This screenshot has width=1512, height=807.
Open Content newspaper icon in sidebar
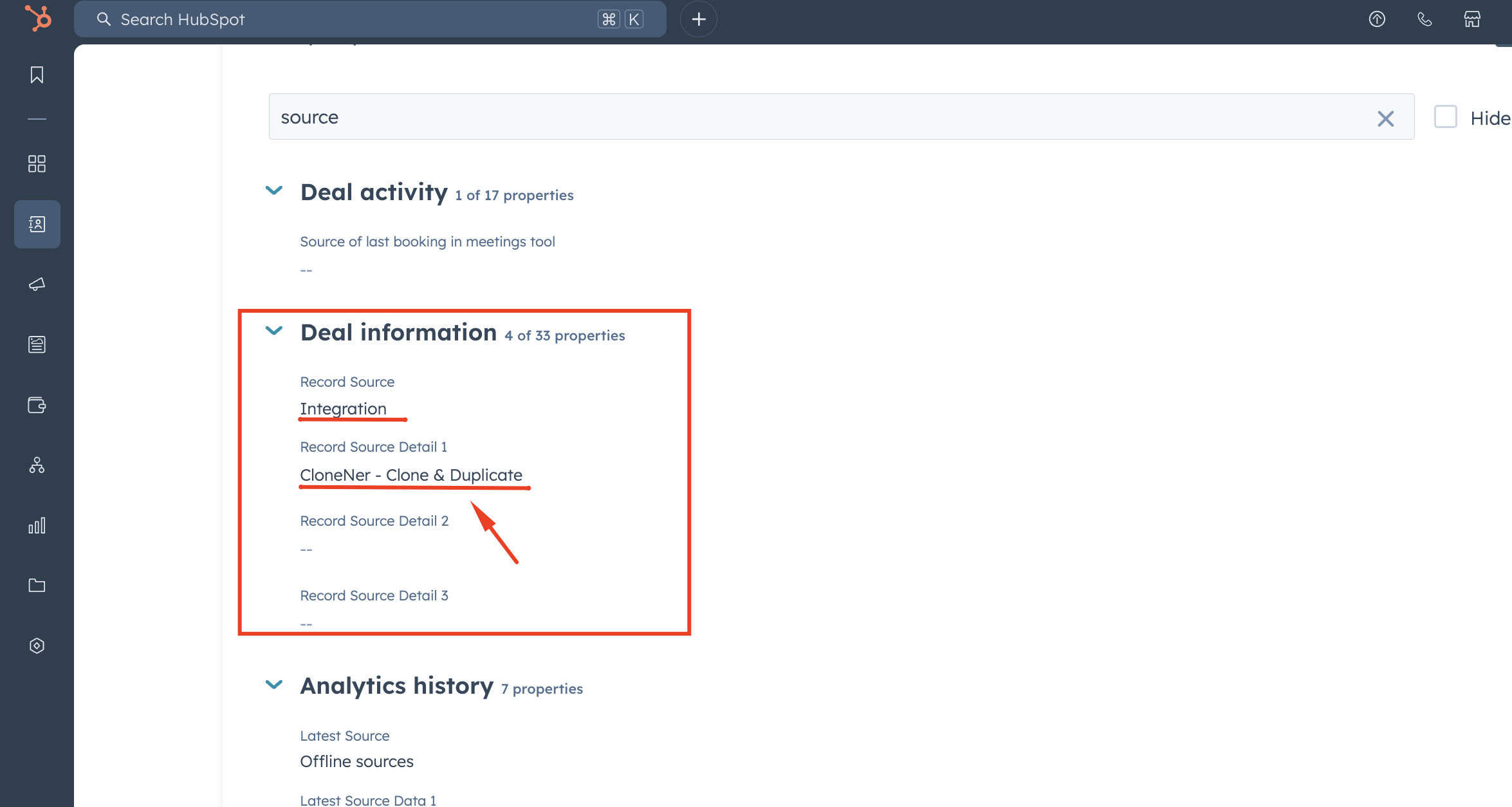(37, 344)
